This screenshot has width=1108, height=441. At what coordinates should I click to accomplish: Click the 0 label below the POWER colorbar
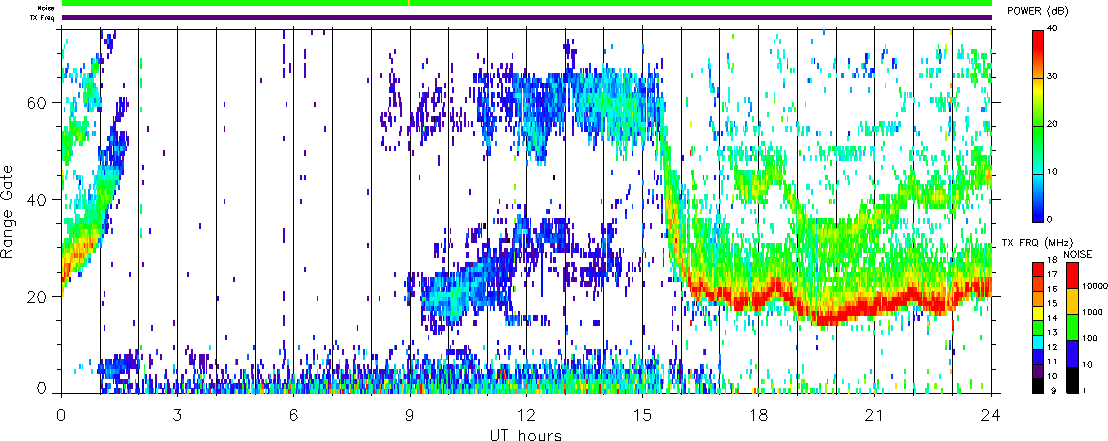(x=1050, y=219)
